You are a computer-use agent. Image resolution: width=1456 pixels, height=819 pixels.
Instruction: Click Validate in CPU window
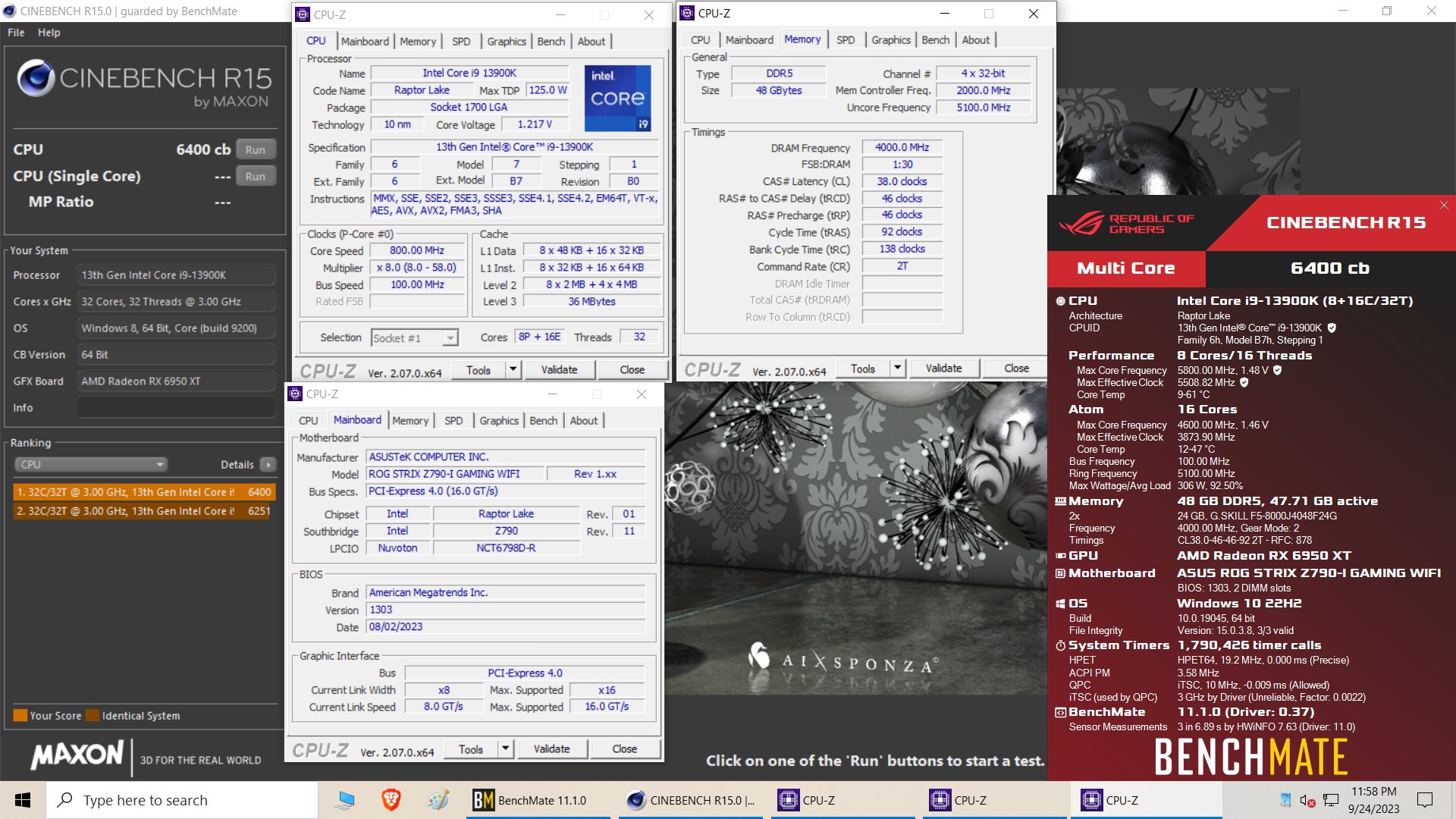(560, 369)
